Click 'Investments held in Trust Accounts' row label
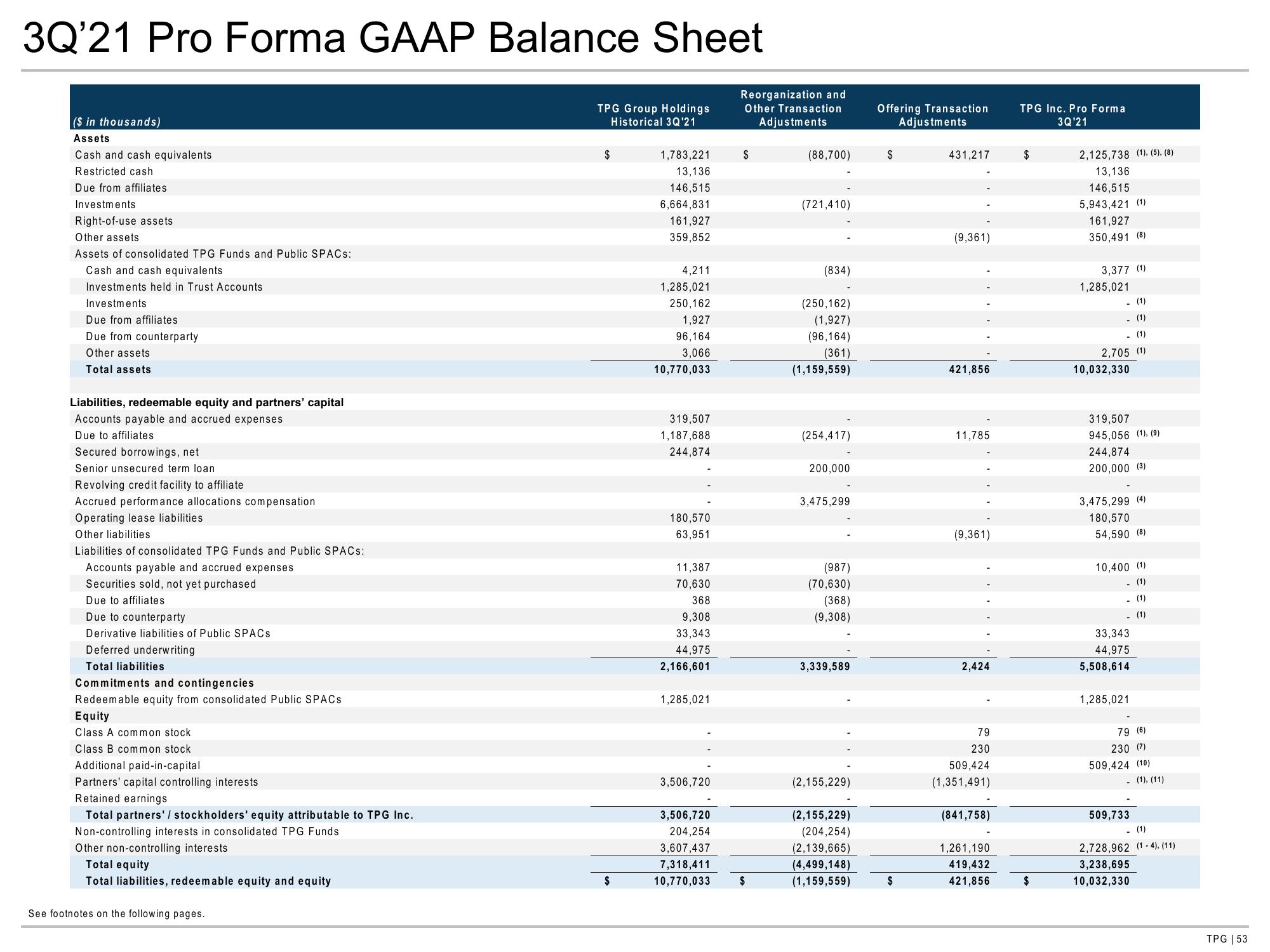The image size is (1270, 952). click(x=174, y=287)
